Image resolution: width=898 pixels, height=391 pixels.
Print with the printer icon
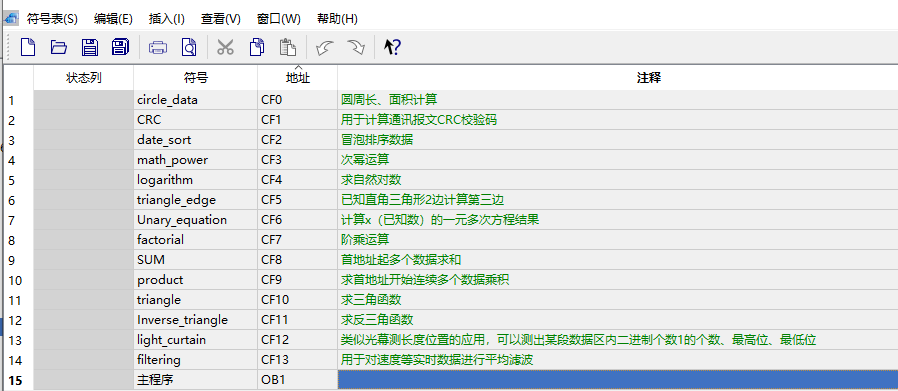tap(158, 47)
